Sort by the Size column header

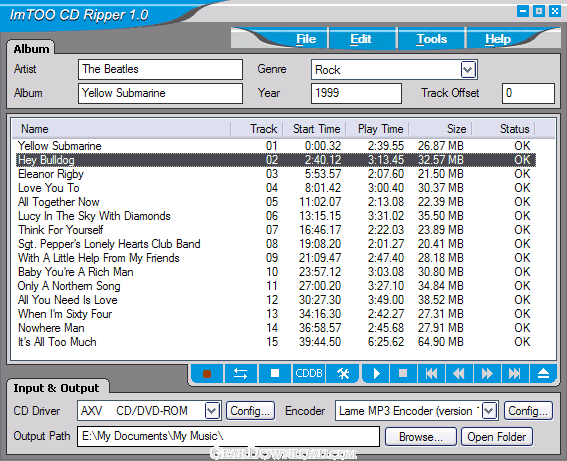pyautogui.click(x=440, y=129)
